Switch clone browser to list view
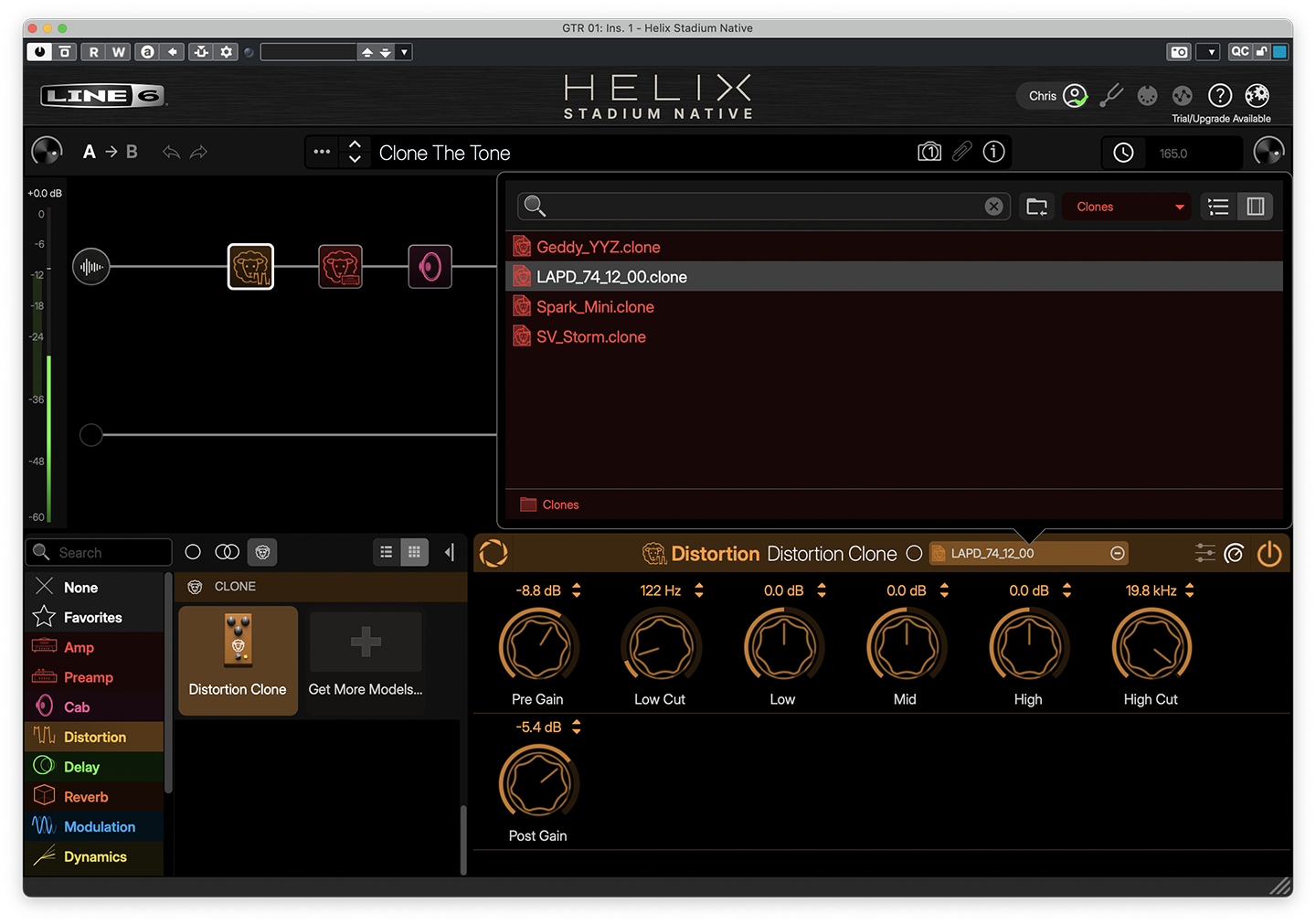 pos(1218,207)
